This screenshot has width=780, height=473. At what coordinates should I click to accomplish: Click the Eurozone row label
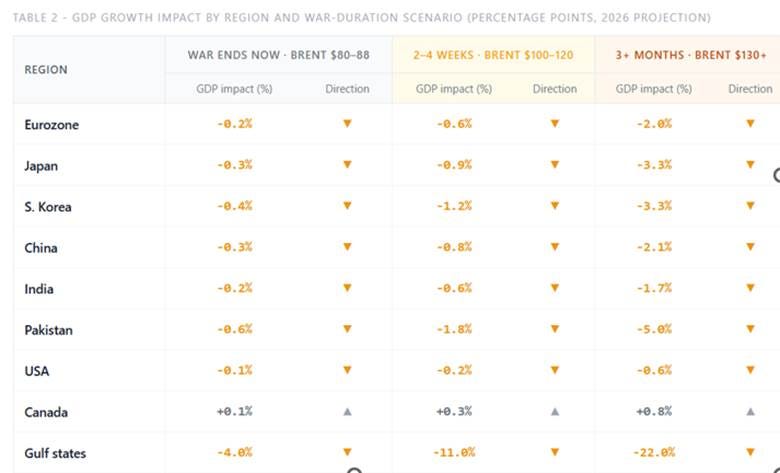click(x=51, y=125)
